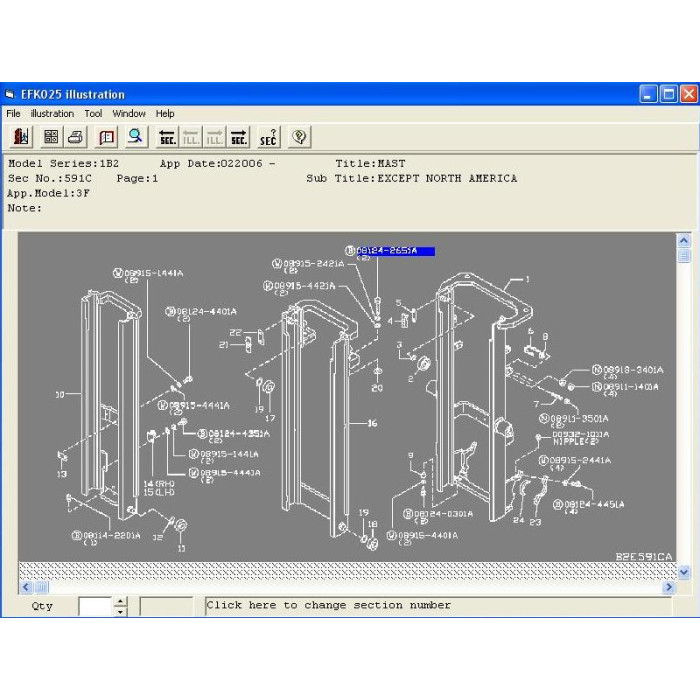Click callout number 22 in diagram
The width and height of the screenshot is (700, 700).
(235, 333)
